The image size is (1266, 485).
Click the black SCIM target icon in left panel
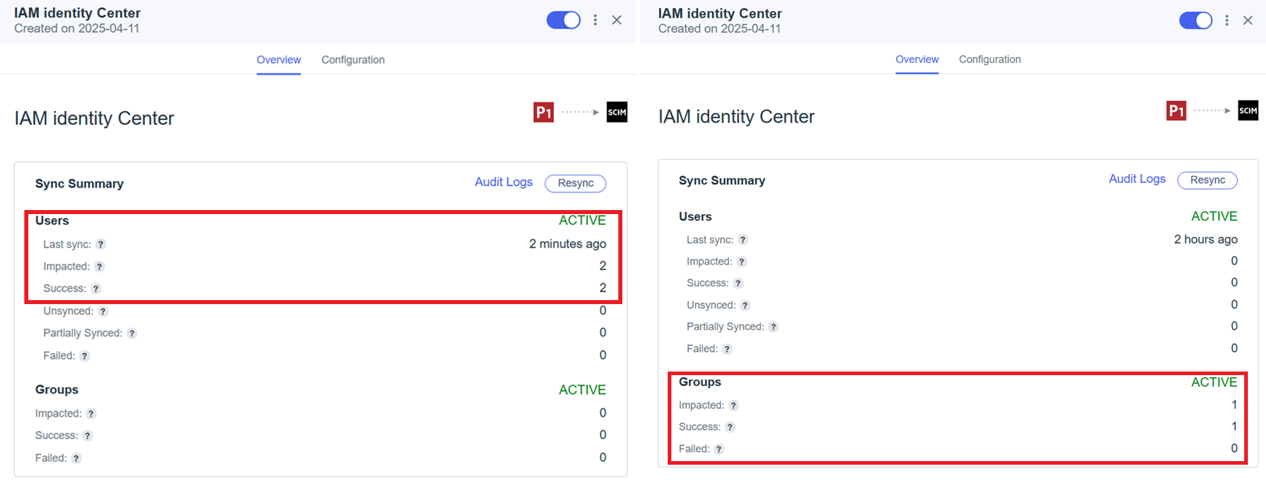pyautogui.click(x=617, y=112)
